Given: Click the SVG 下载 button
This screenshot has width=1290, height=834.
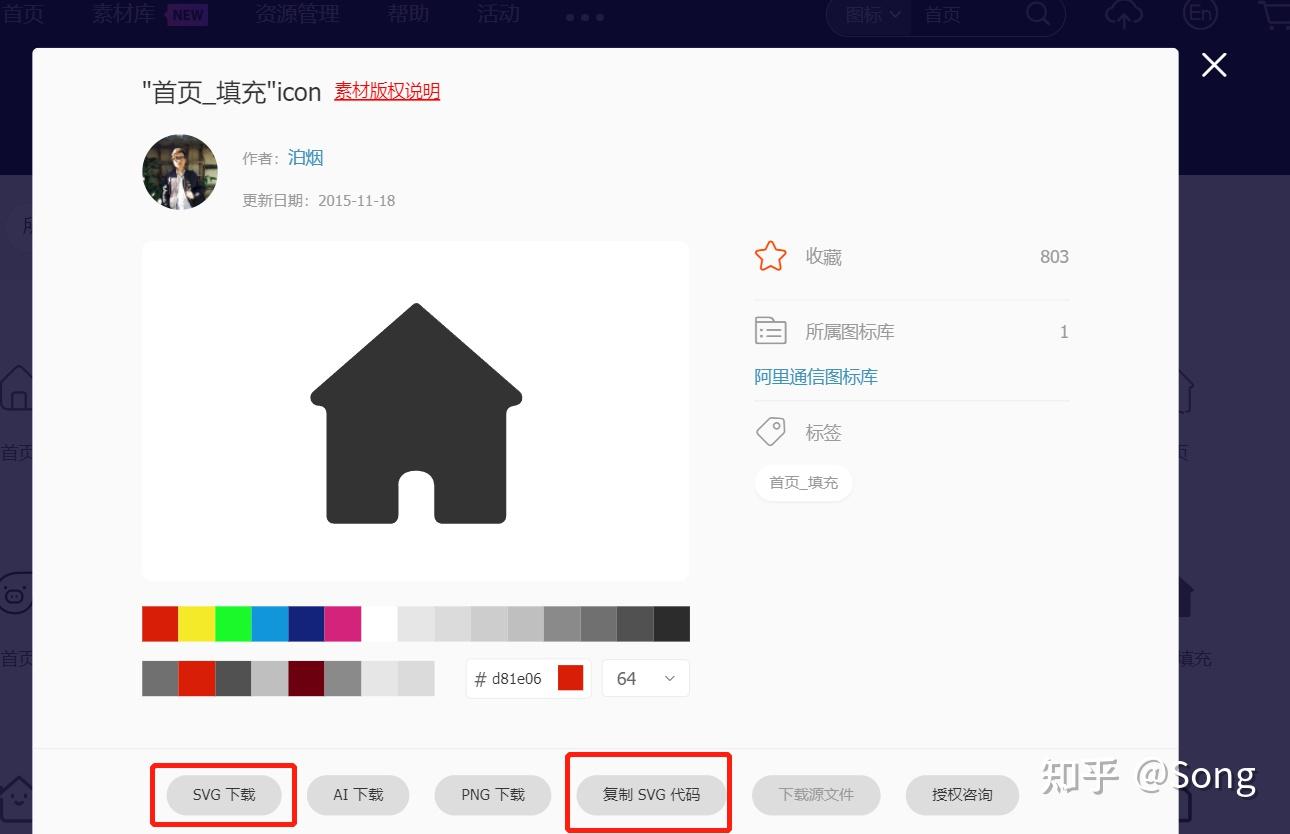Looking at the screenshot, I should coord(223,794).
